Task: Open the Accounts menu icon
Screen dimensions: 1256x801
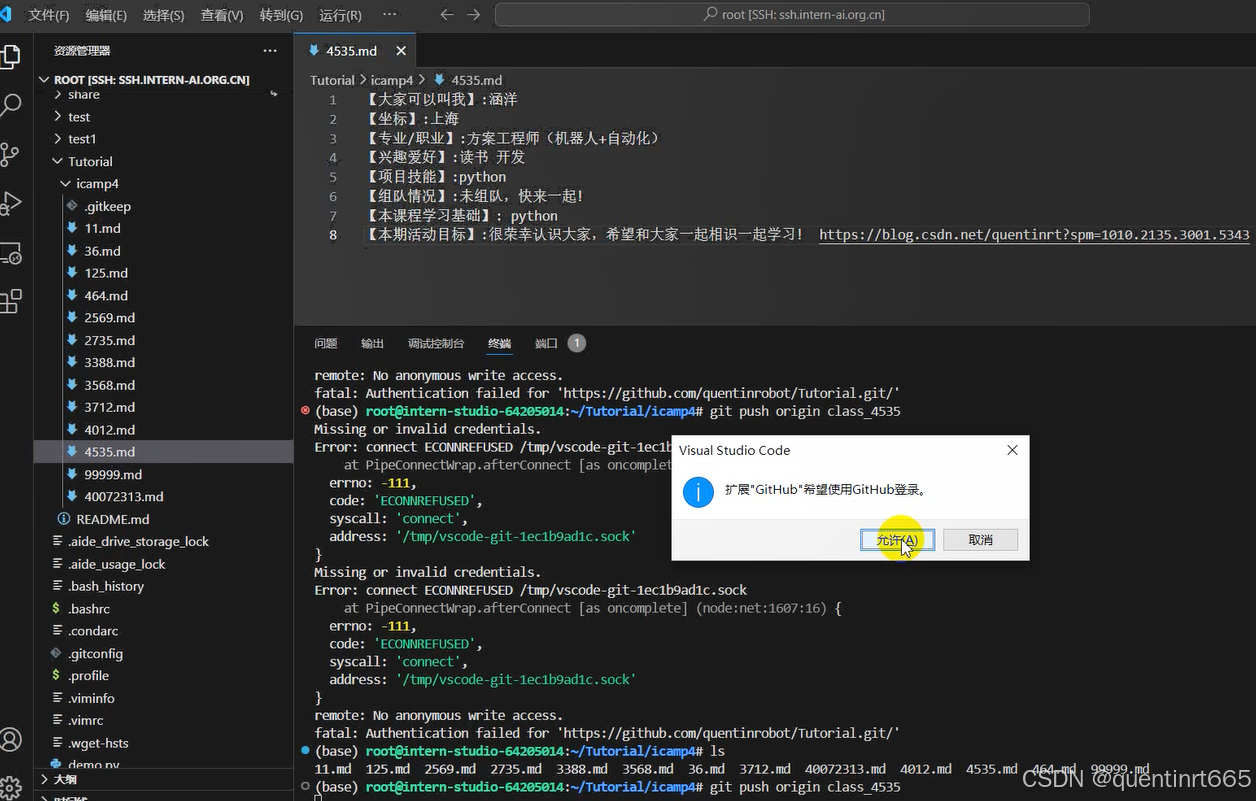Action: tap(10, 739)
